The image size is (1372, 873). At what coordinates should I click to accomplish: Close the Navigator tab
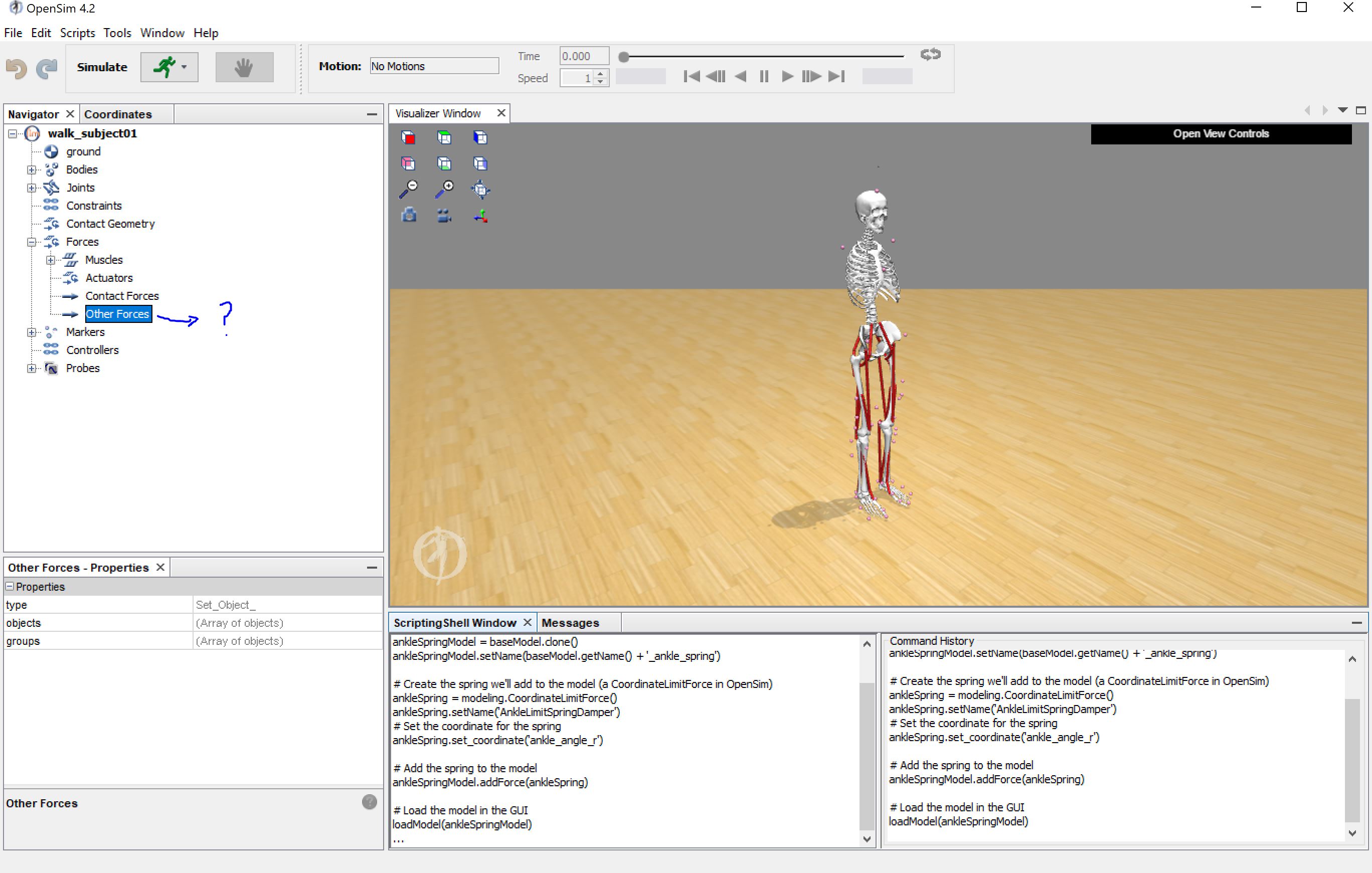70,114
